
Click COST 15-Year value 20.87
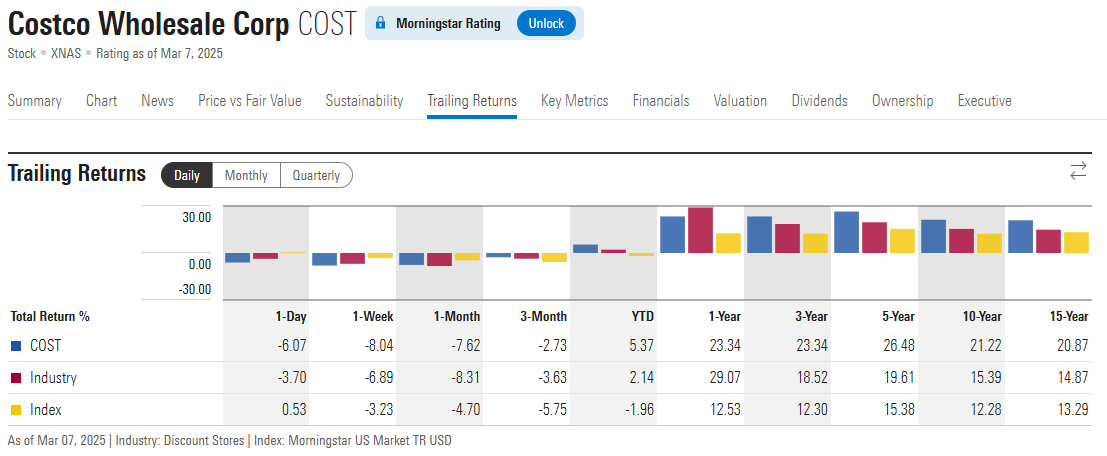coord(1074,346)
